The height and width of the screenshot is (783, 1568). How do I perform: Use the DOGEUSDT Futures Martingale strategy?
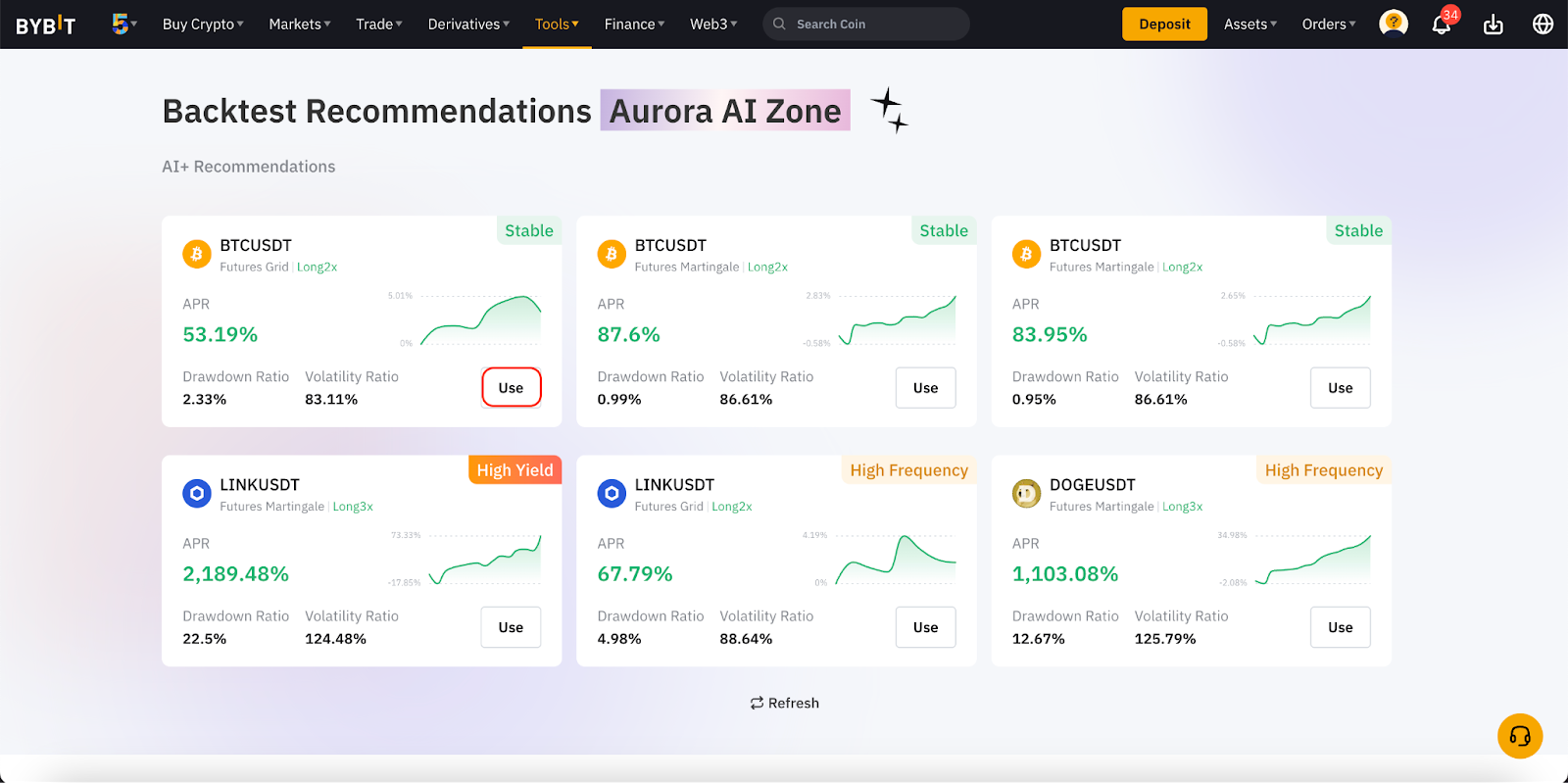(1340, 627)
